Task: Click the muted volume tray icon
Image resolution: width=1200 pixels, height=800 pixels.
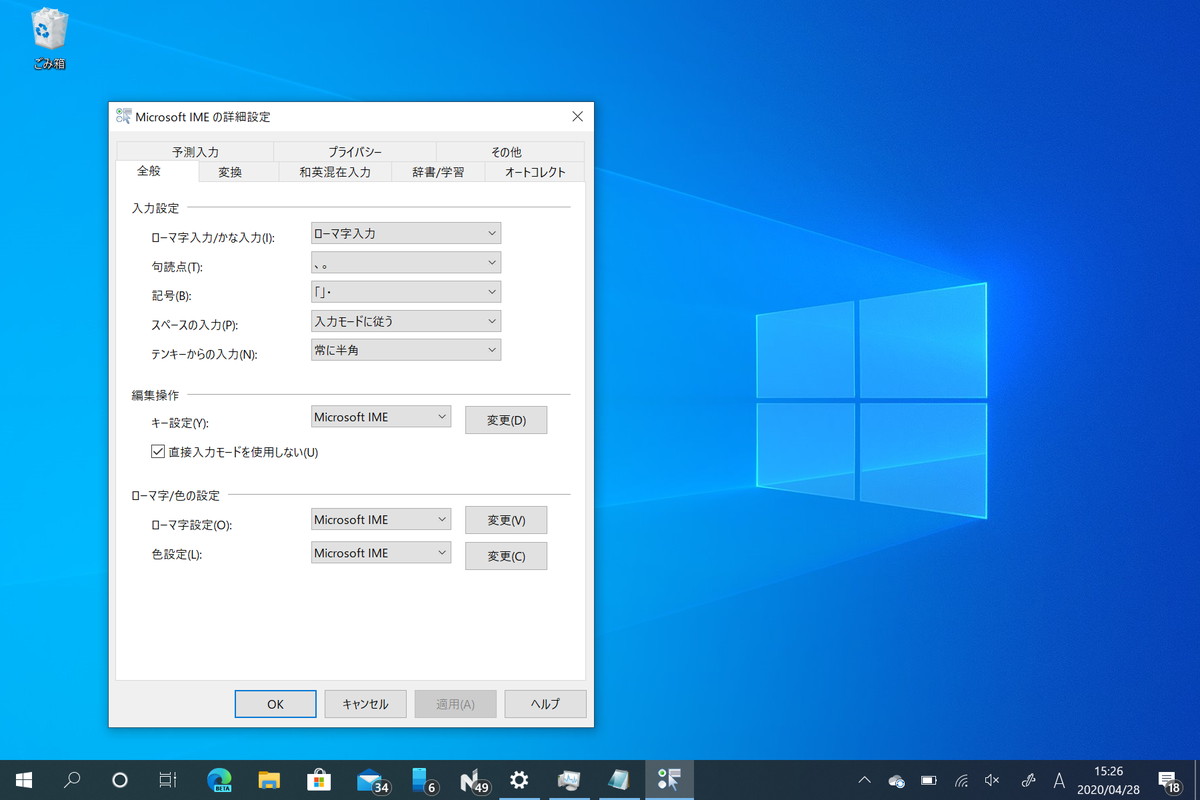Action: coord(992,779)
